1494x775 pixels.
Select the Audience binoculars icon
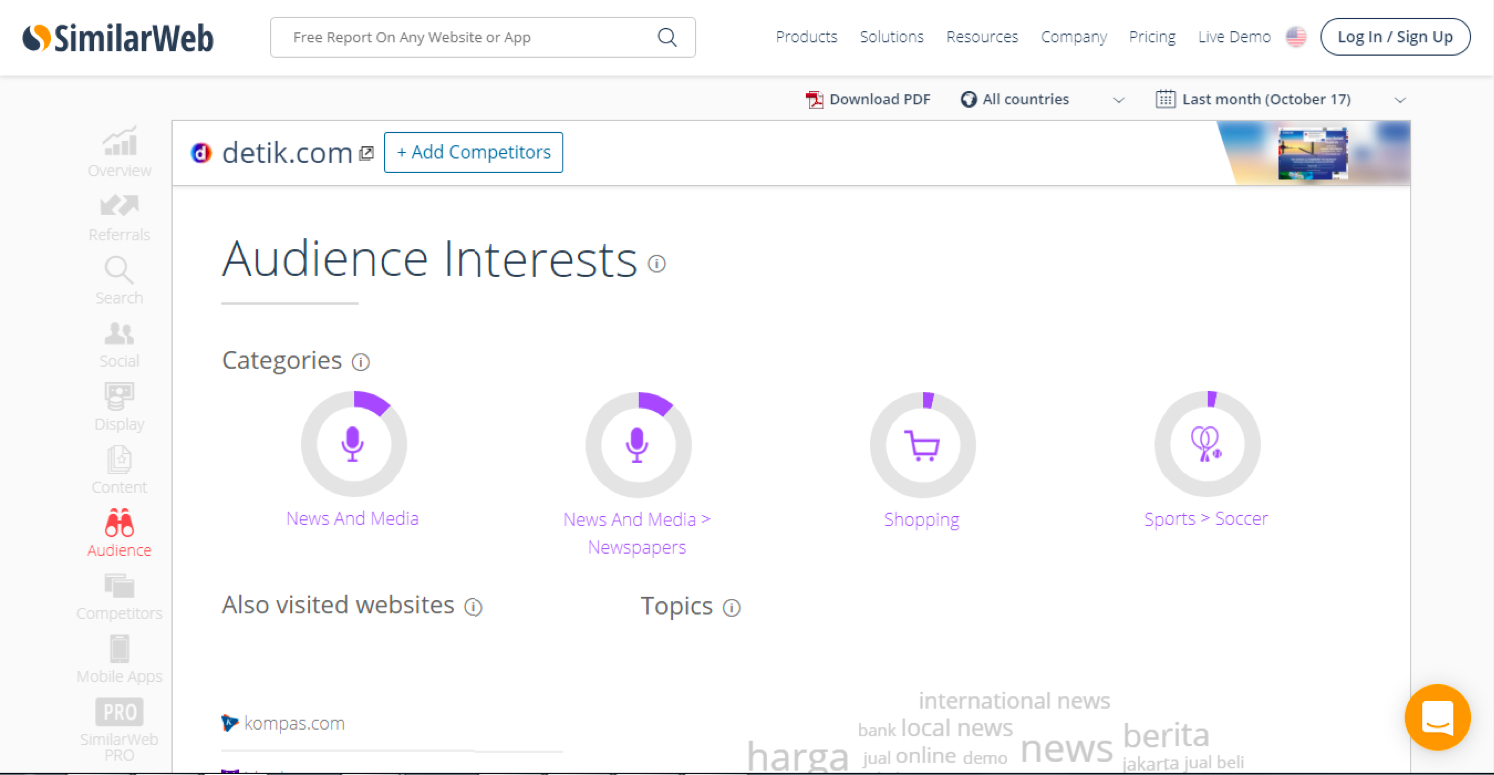[119, 522]
